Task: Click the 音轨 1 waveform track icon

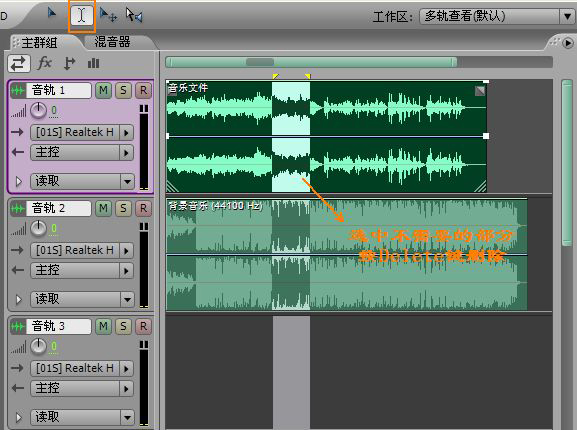Action: (x=18, y=90)
